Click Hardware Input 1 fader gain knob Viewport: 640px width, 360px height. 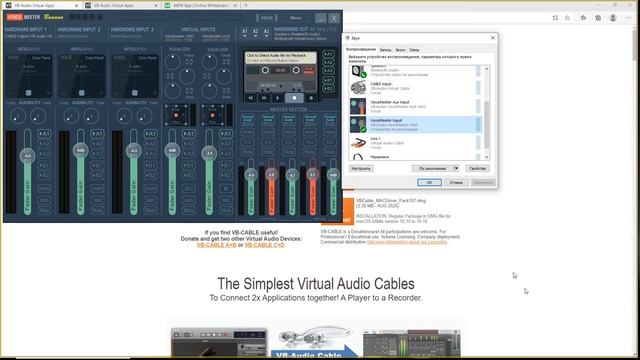pos(27,156)
